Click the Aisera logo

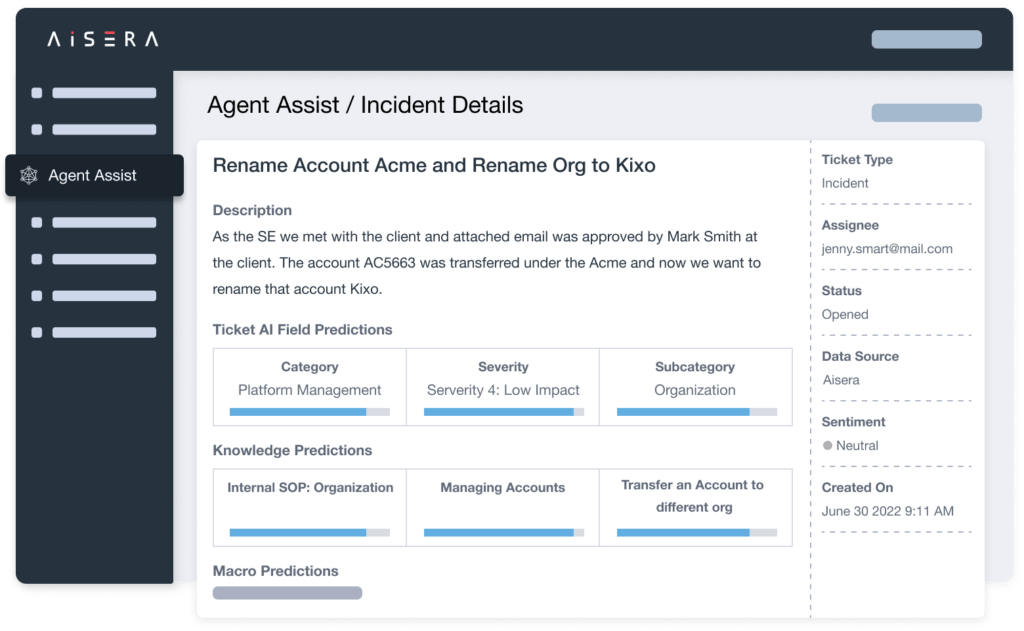coord(101,41)
